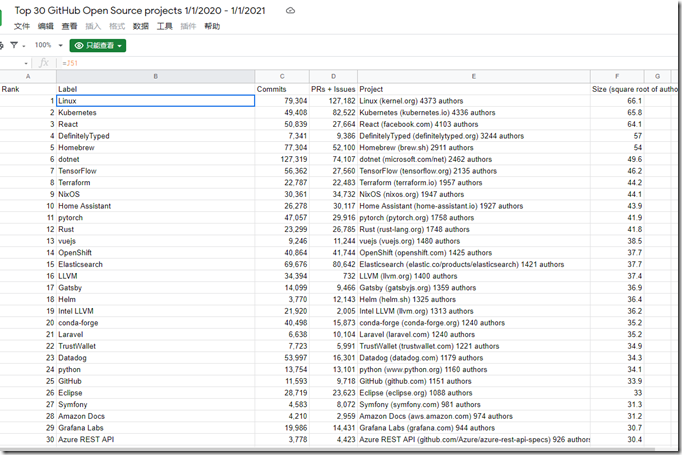Select the DefinitelyTyped label cell
Viewport: 682px width, 455px height.
(156, 136)
